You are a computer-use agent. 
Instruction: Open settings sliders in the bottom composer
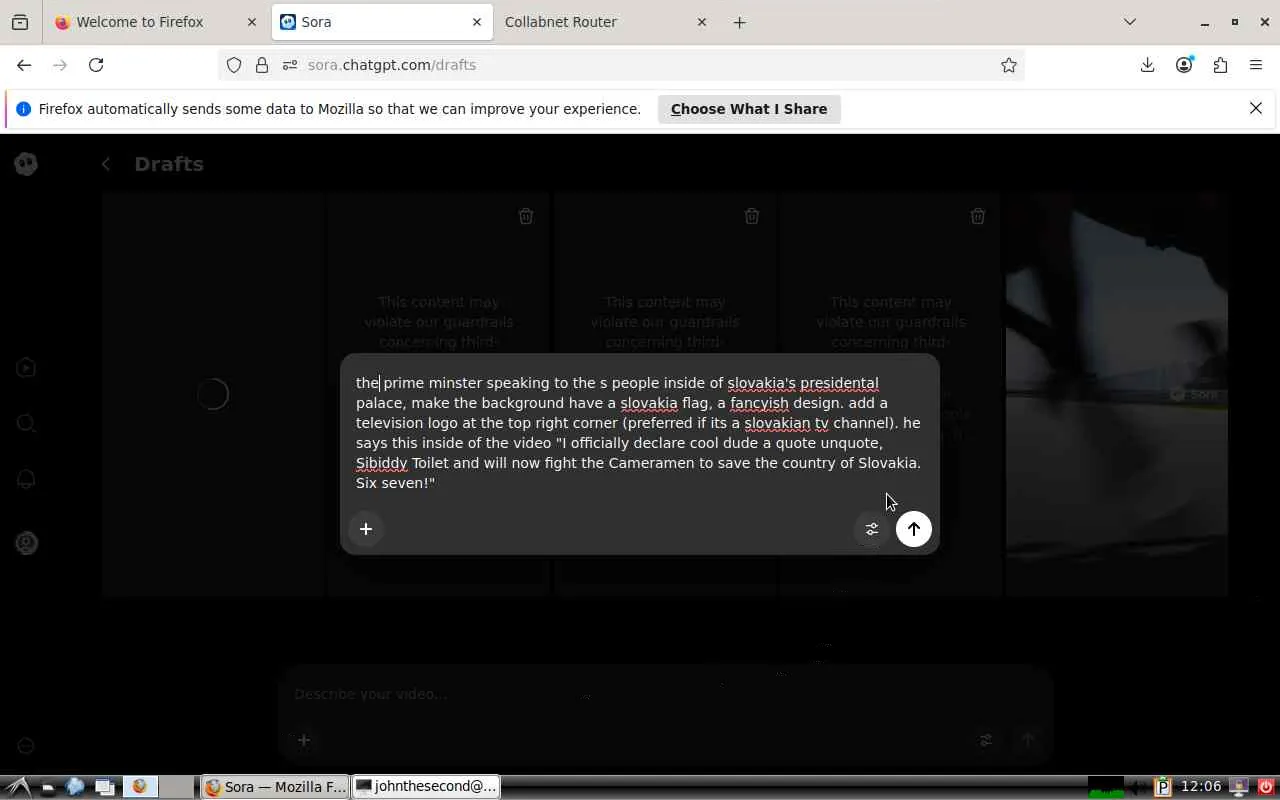point(986,740)
